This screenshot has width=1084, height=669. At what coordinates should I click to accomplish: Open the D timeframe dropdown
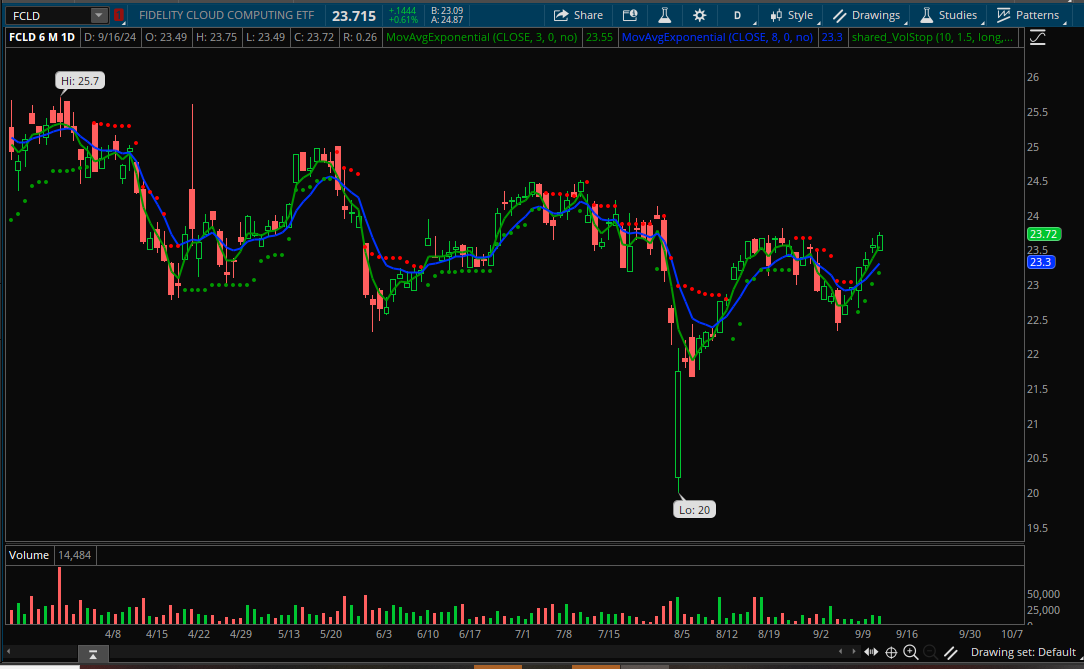[737, 15]
